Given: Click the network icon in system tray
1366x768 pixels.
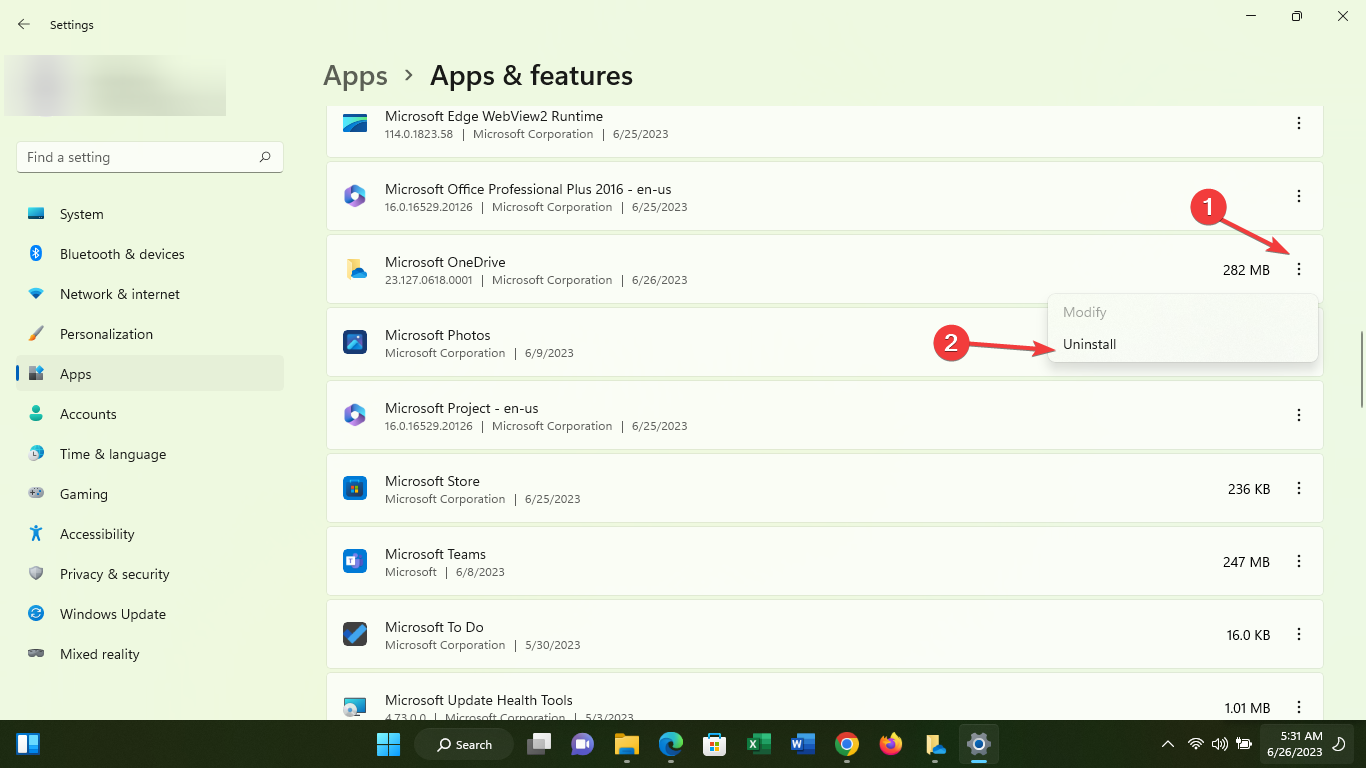Looking at the screenshot, I should (x=1194, y=744).
